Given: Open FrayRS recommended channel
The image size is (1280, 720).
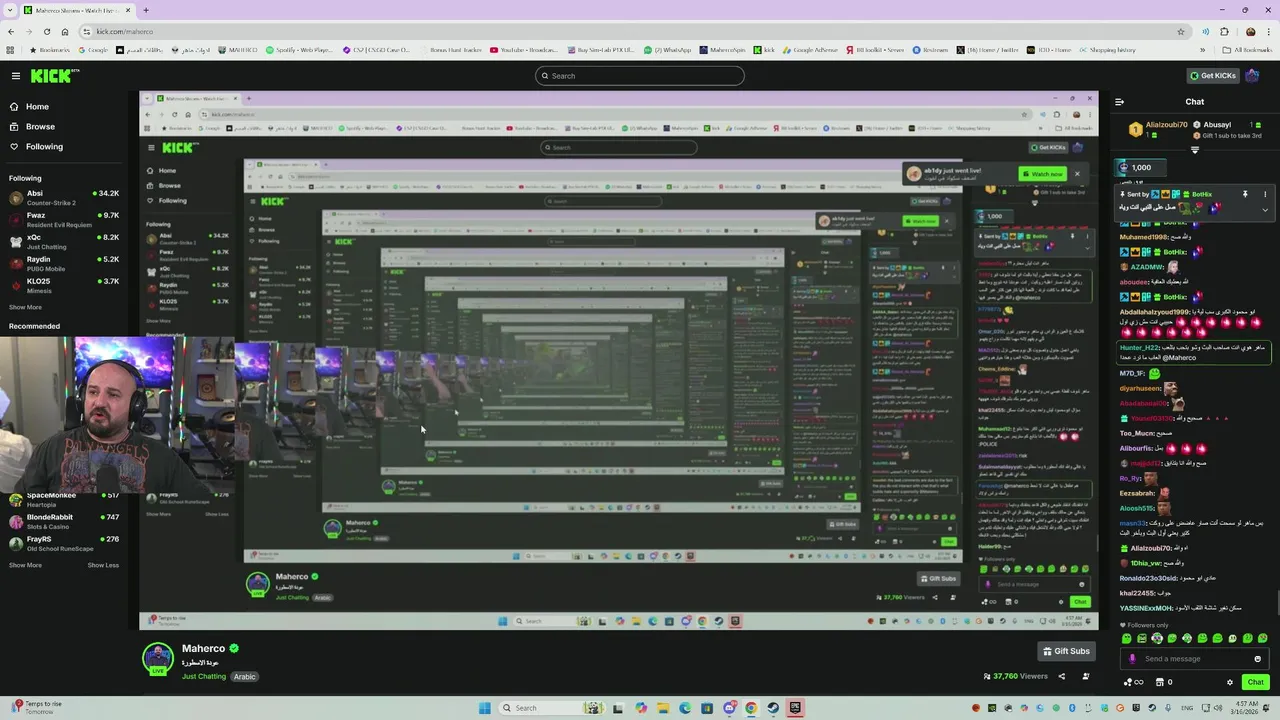Looking at the screenshot, I should coord(64,543).
